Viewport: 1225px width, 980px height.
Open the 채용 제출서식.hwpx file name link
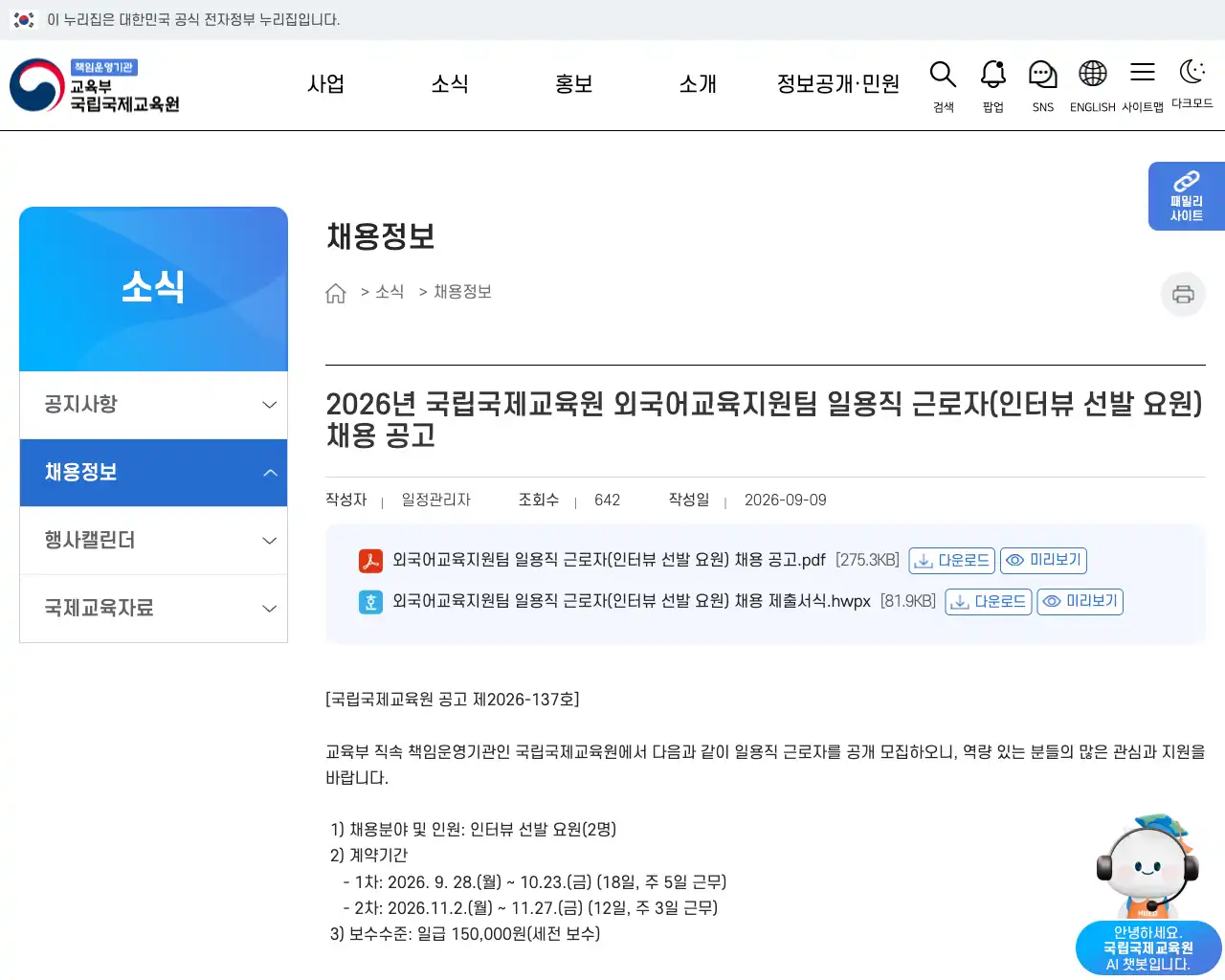(632, 602)
